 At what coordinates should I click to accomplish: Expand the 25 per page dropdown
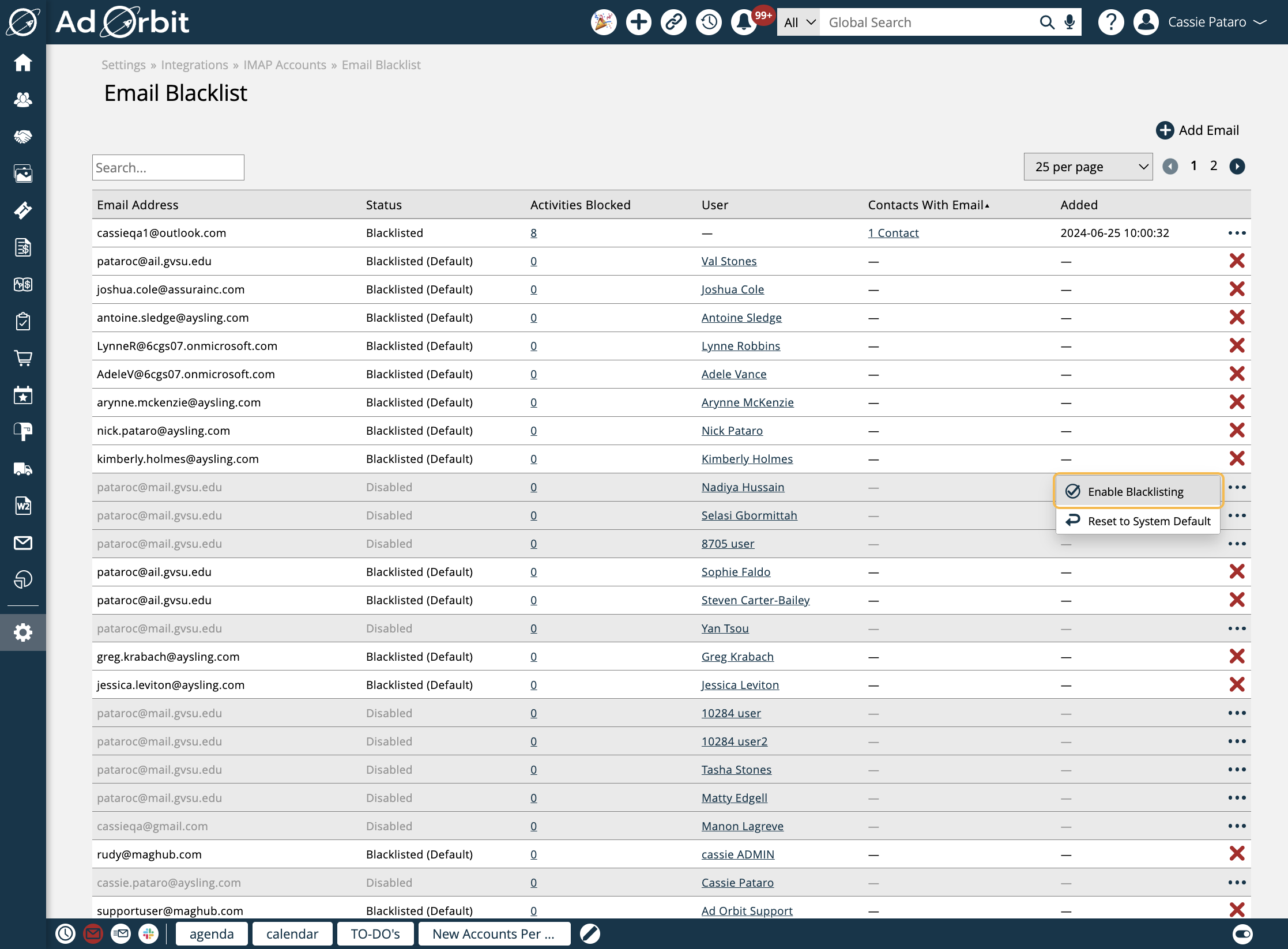1088,167
